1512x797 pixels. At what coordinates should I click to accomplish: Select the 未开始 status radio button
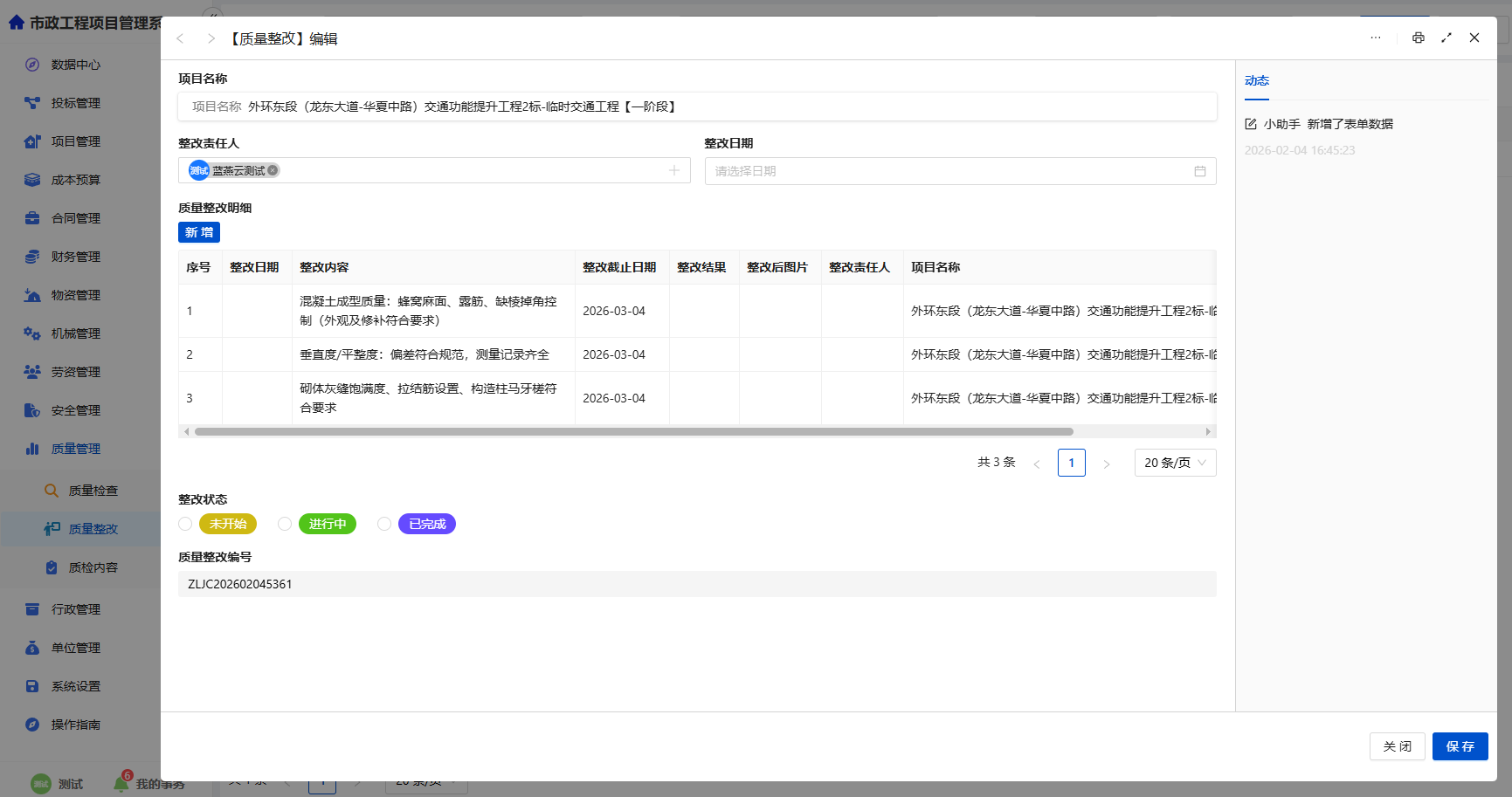[185, 524]
